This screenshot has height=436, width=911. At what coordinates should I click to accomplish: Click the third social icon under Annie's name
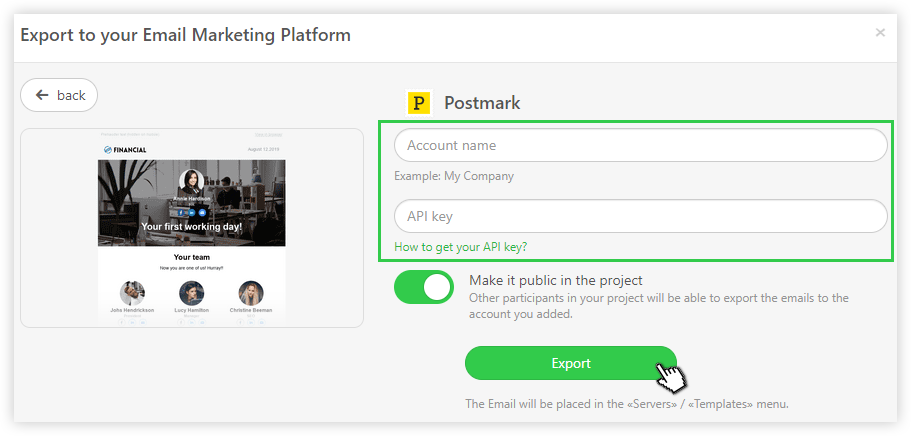pos(202,212)
